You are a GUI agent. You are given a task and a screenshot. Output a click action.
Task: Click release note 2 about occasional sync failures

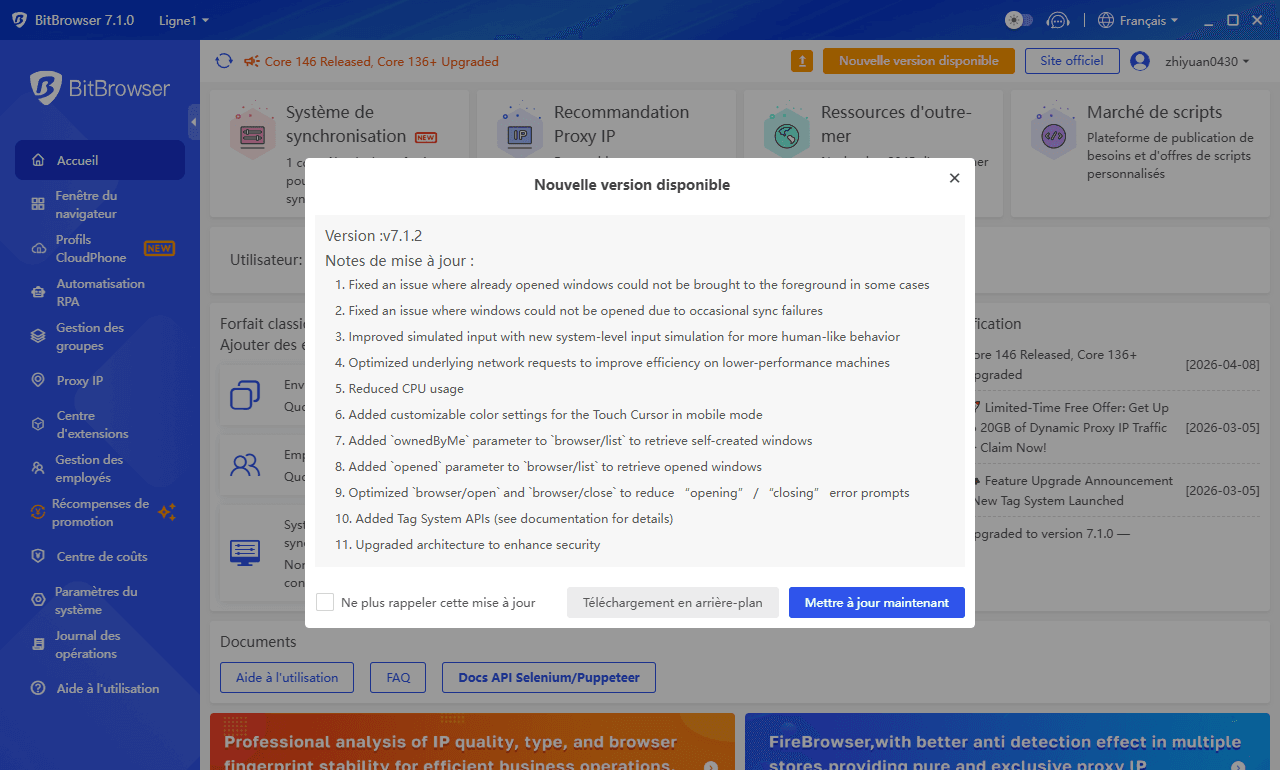[579, 311]
